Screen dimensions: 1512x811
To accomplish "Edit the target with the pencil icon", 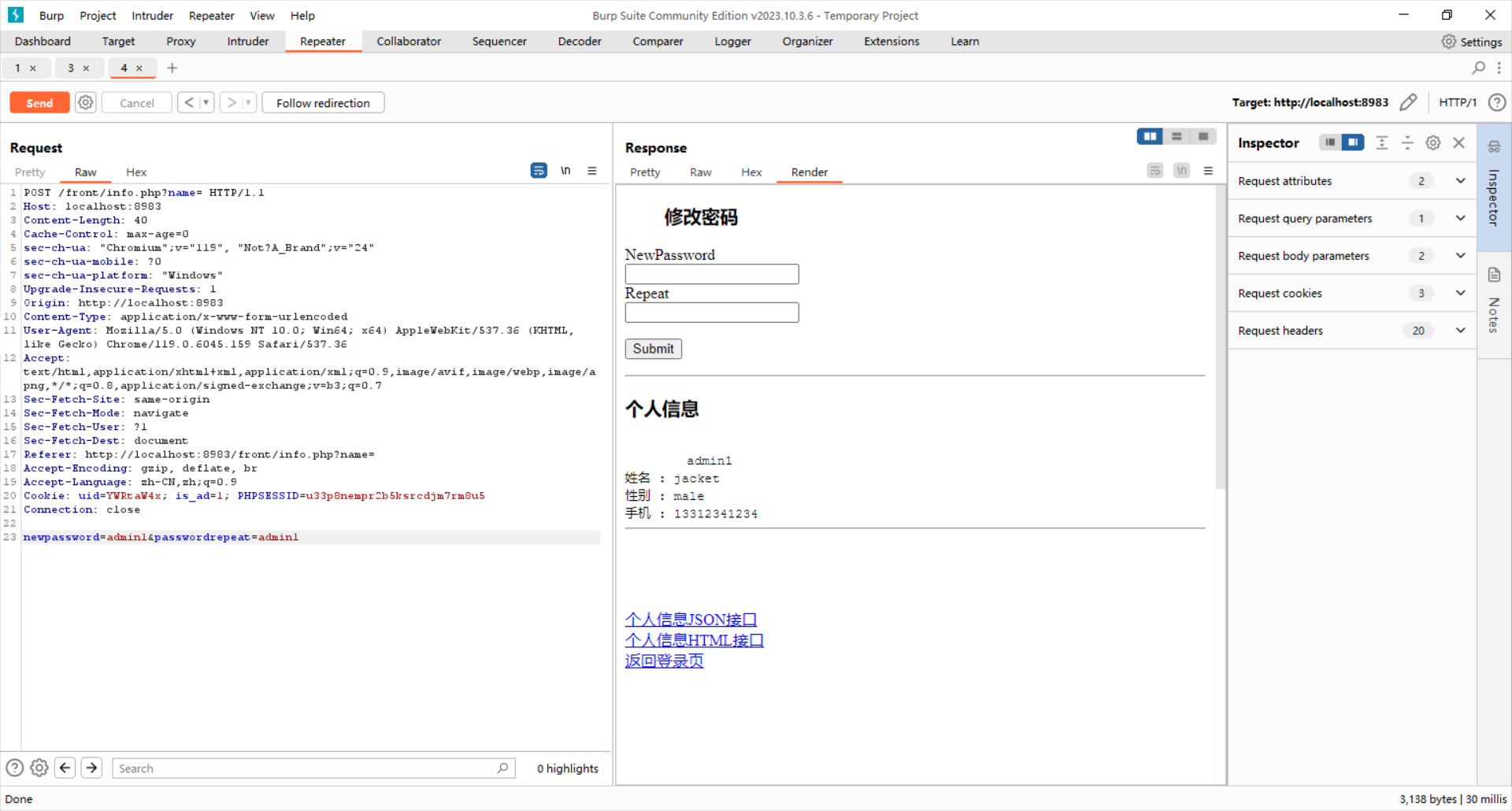I will point(1408,102).
